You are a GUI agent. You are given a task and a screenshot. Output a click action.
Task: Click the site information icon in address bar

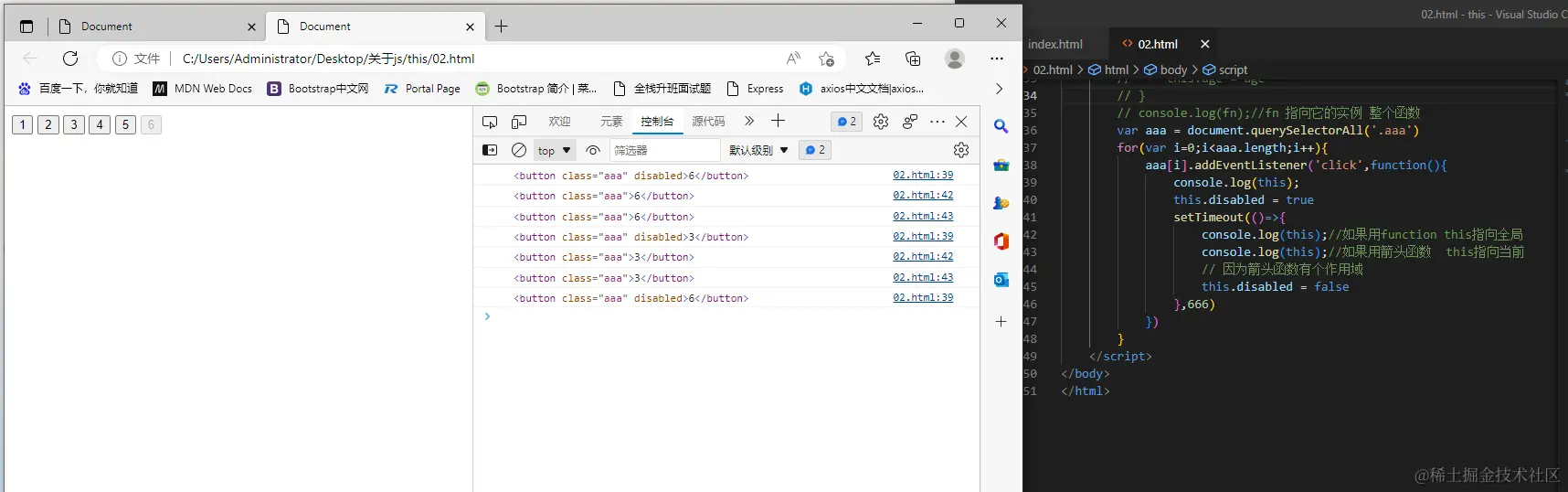coord(119,59)
